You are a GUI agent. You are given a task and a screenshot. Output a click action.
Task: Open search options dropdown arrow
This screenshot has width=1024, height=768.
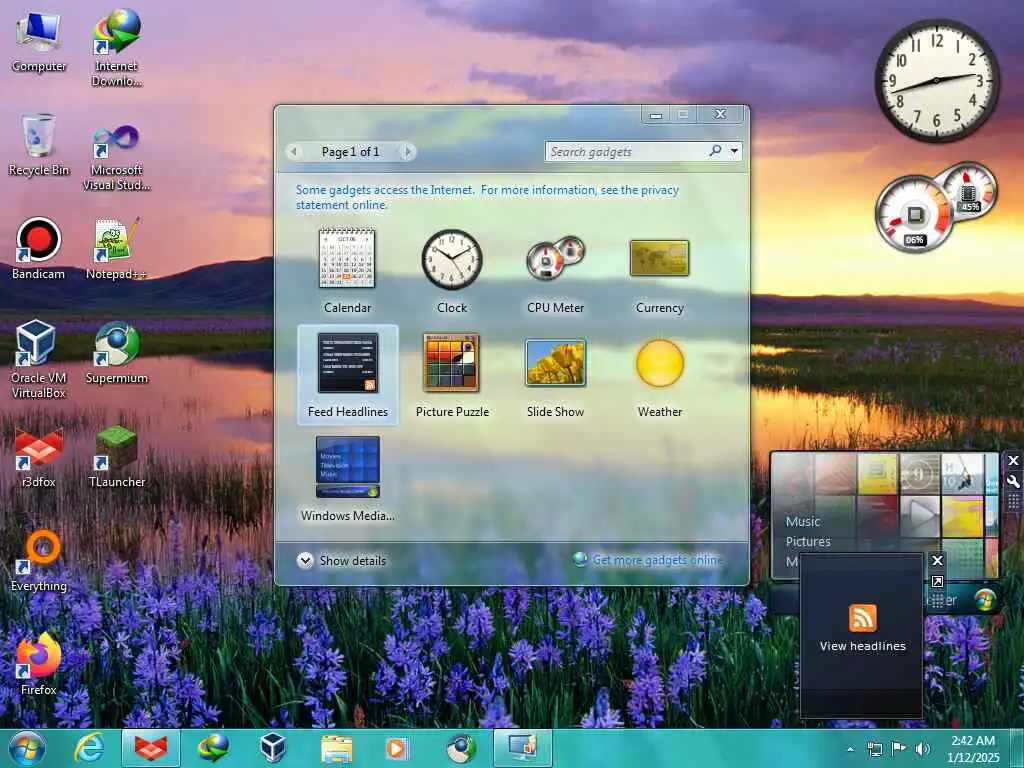tap(734, 152)
